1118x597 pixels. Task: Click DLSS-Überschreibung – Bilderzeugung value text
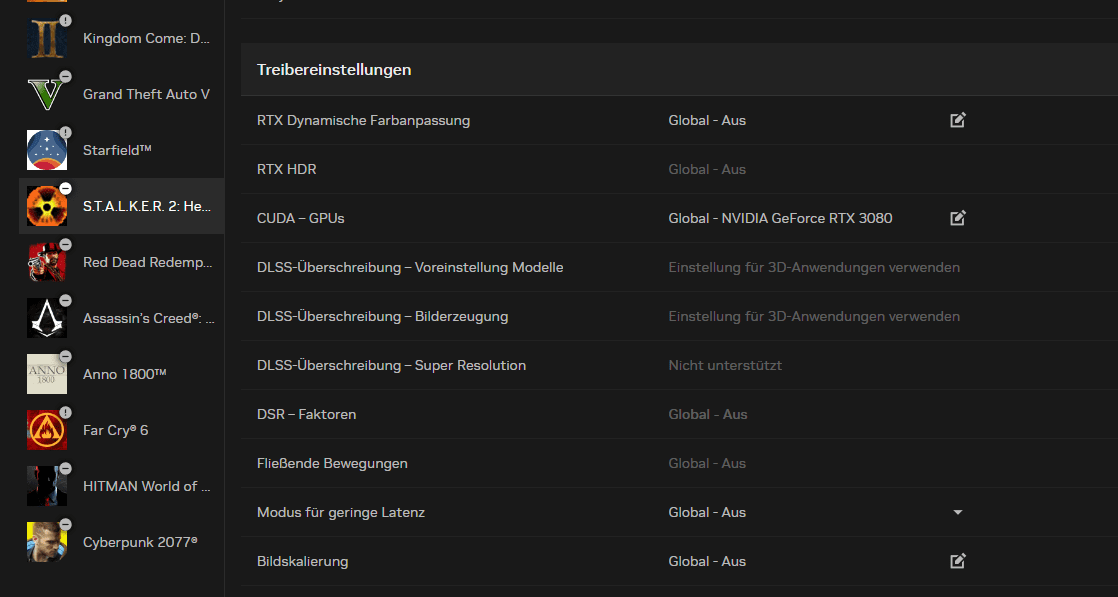(813, 316)
